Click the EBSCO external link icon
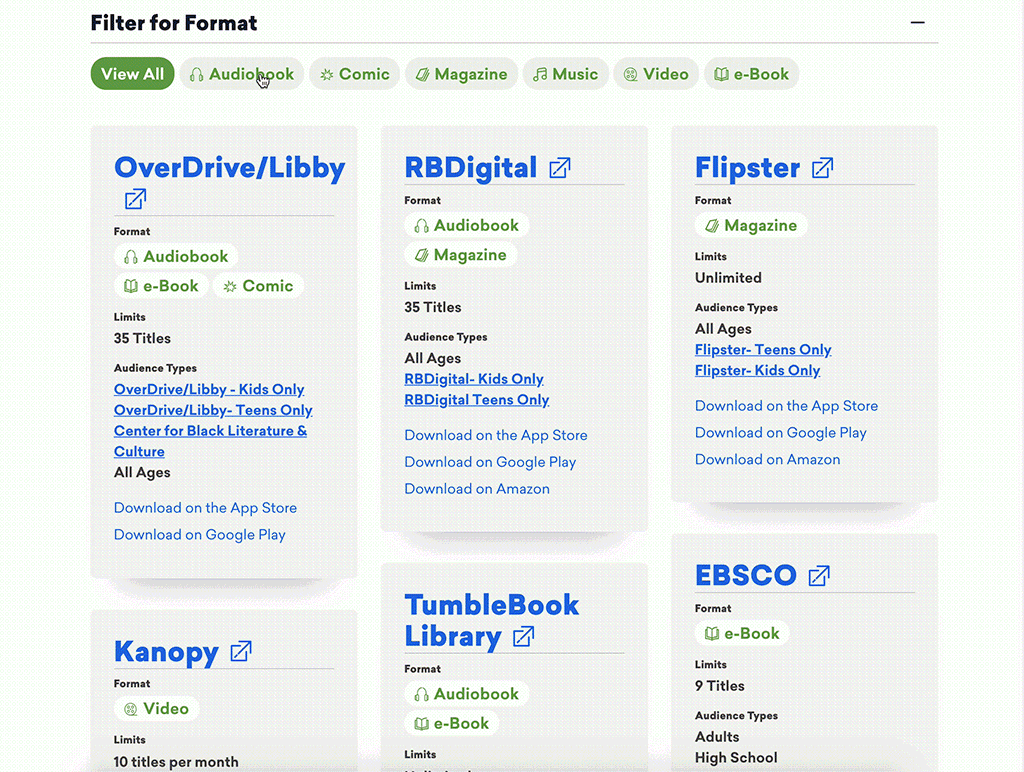 (819, 576)
